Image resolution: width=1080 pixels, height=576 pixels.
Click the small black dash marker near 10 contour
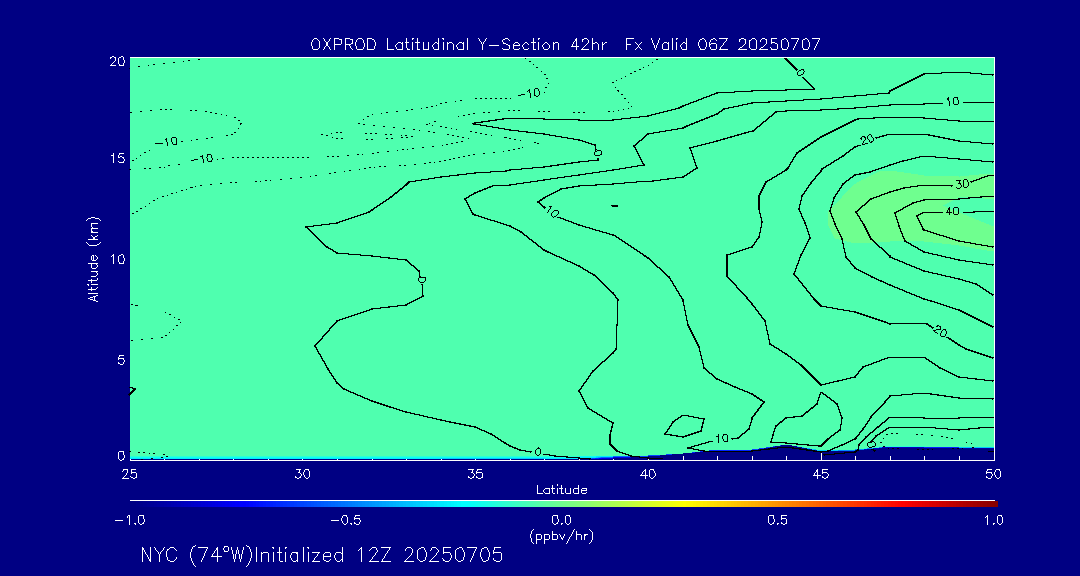click(615, 205)
